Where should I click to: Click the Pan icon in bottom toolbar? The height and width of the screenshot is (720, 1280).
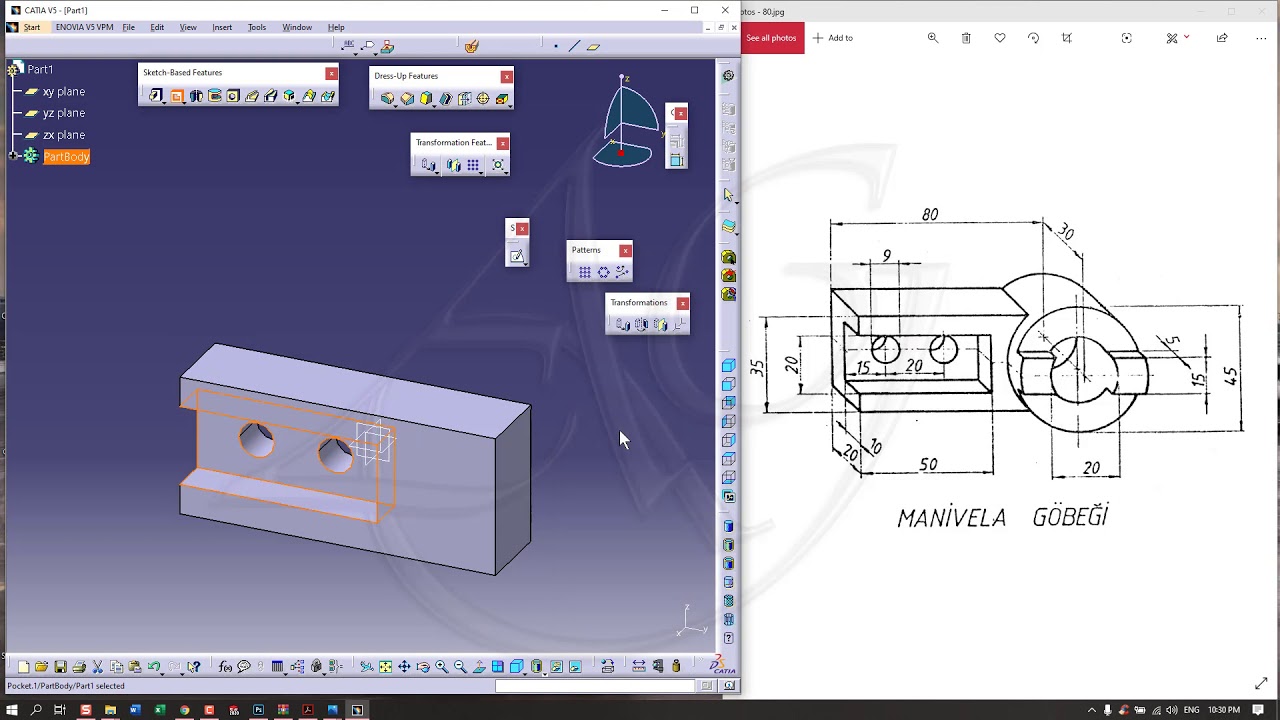click(404, 667)
